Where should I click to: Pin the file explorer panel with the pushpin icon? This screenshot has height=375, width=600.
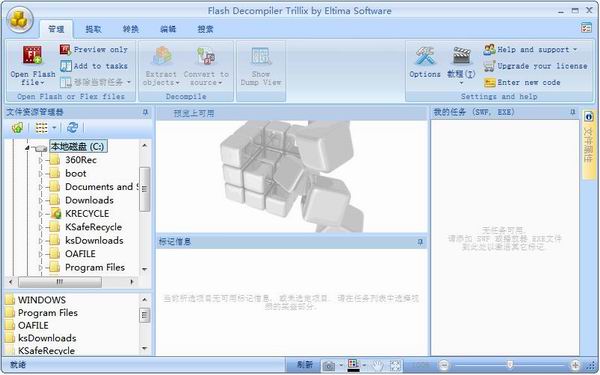click(x=145, y=112)
